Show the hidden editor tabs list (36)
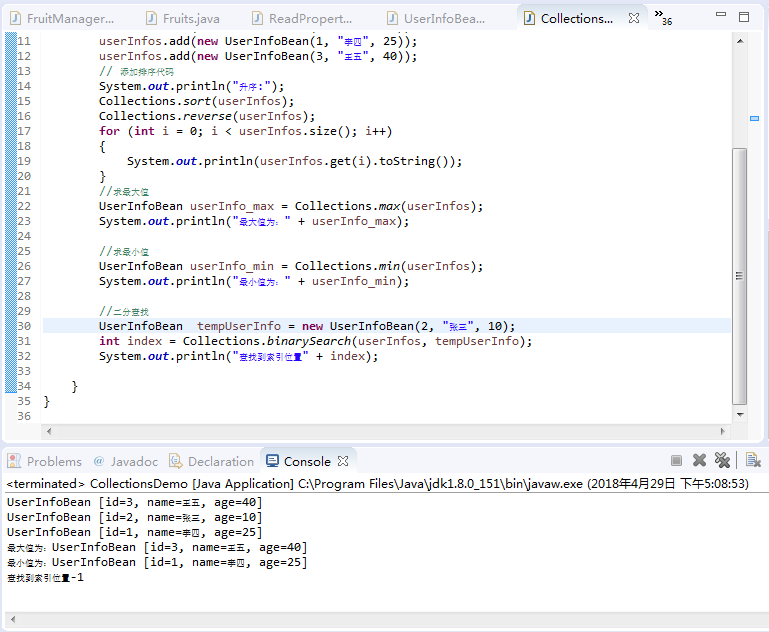769x632 pixels. [663, 17]
